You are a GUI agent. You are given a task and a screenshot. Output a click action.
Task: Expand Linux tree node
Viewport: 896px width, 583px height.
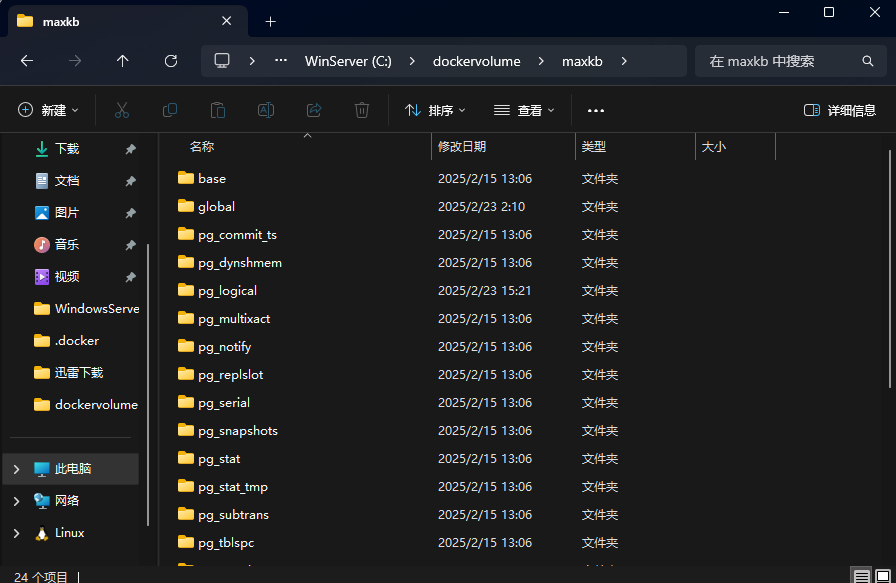17,533
